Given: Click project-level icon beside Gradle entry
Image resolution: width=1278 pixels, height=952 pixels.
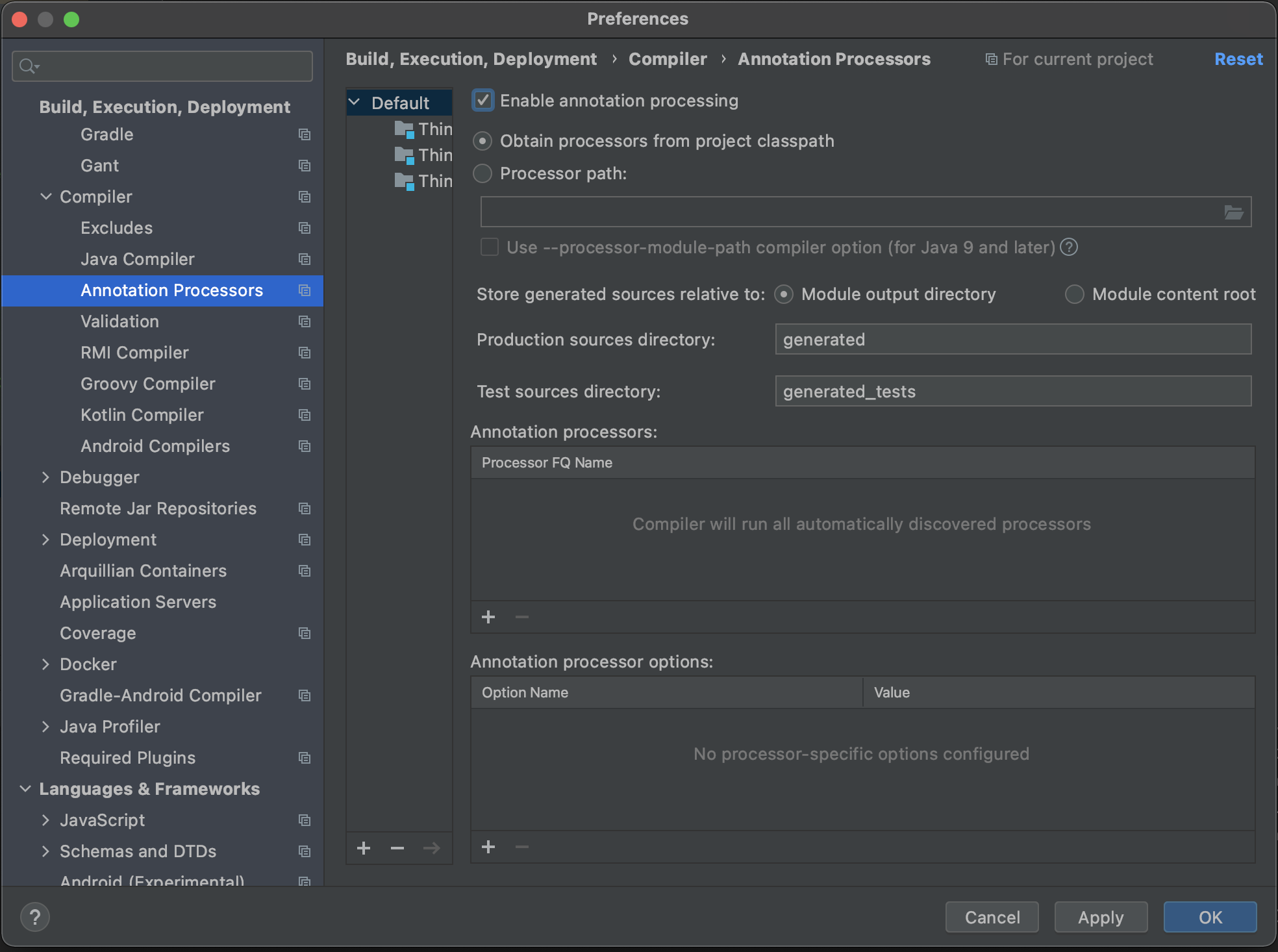Looking at the screenshot, I should coord(304,134).
